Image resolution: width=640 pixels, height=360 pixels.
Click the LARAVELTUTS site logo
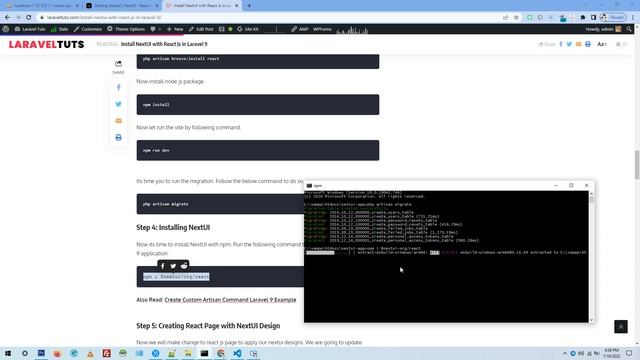point(47,44)
